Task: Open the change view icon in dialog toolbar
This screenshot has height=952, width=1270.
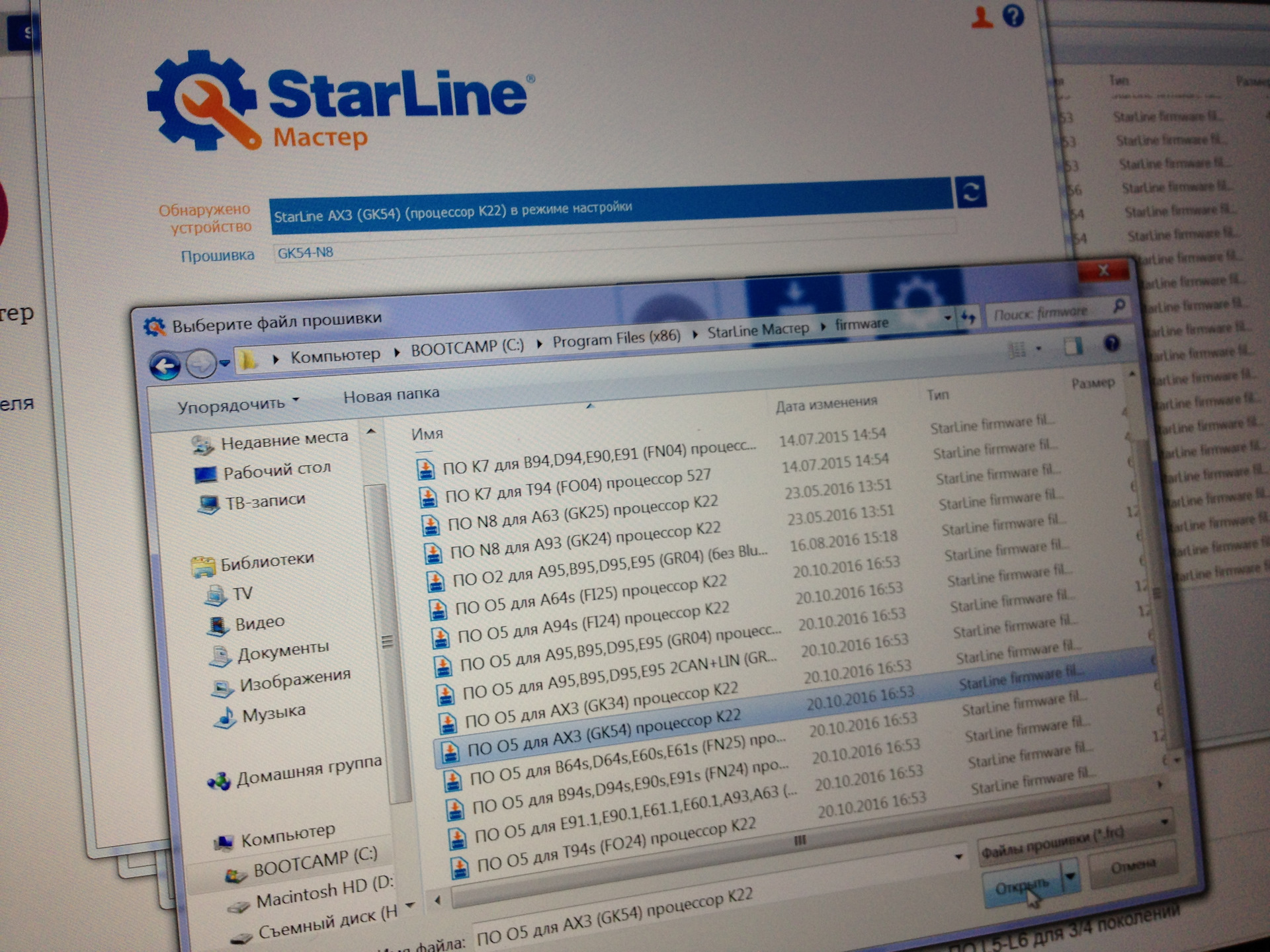Action: point(1017,350)
